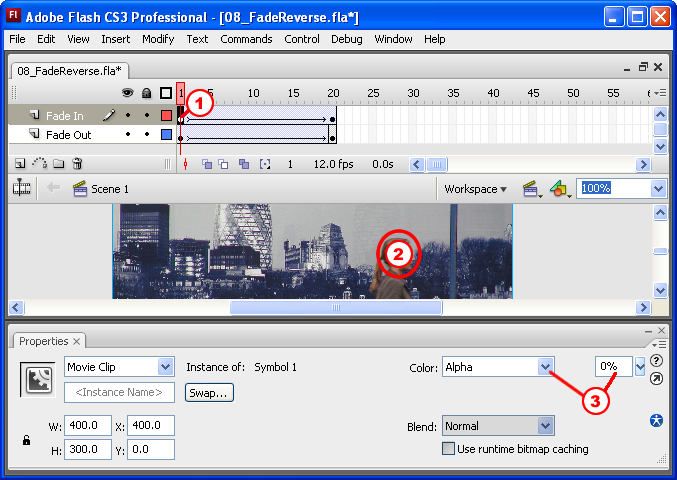Click the Insert Layer icon
Screen dimensions: 677x480
click(20, 163)
